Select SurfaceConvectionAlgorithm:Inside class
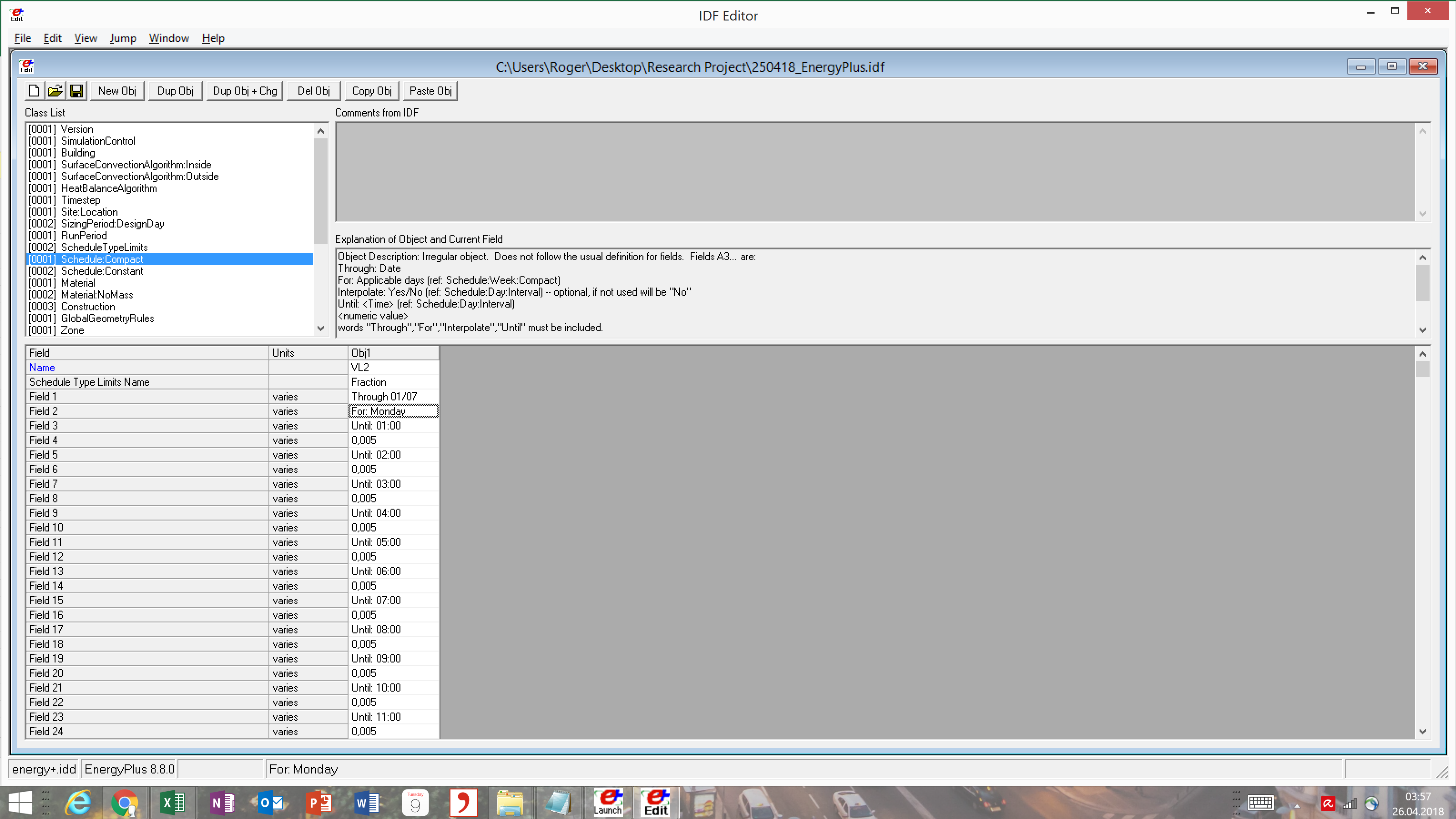This screenshot has width=1456, height=819. [170, 165]
